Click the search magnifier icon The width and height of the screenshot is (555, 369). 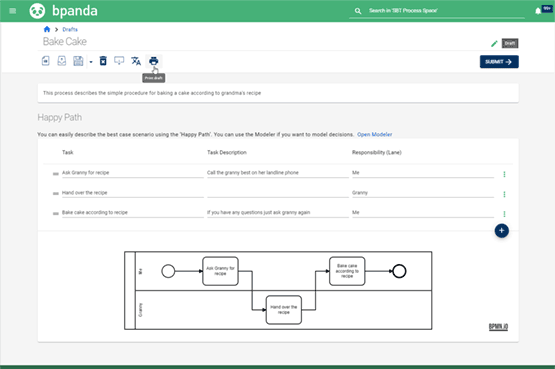tap(358, 11)
